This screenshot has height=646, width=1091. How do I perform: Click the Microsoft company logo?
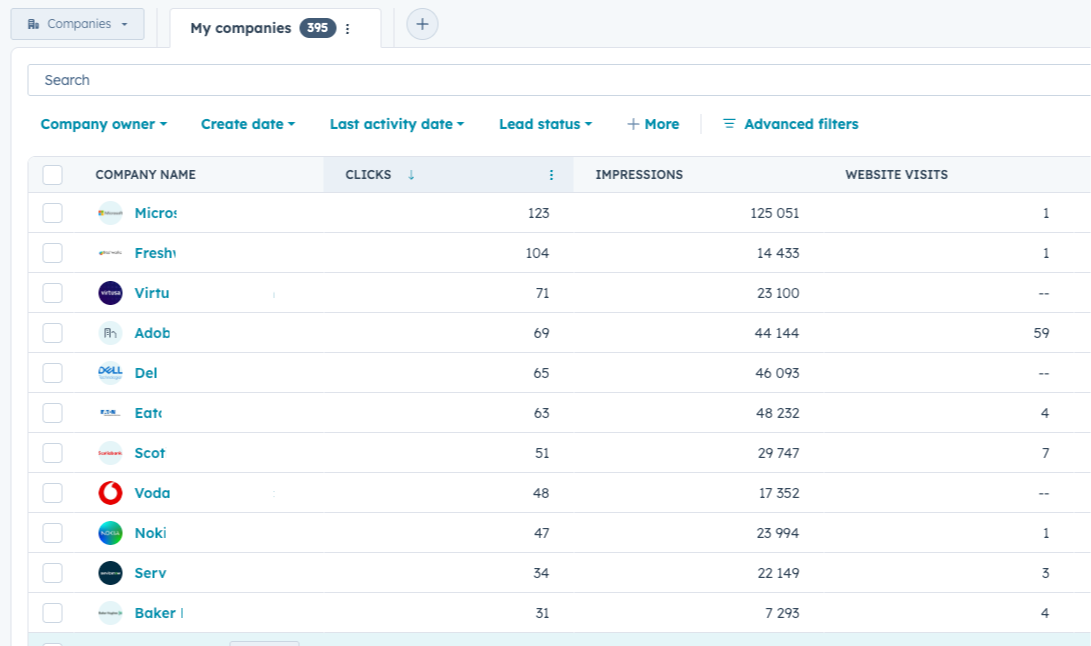coord(110,213)
